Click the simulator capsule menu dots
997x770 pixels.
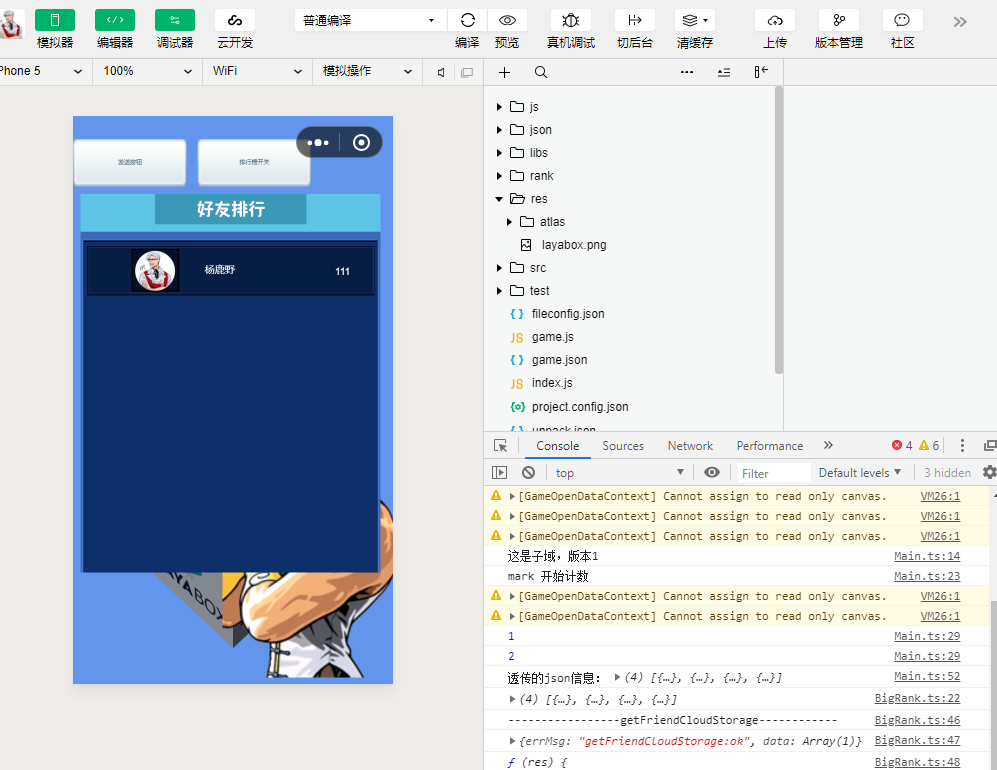pyautogui.click(x=318, y=142)
